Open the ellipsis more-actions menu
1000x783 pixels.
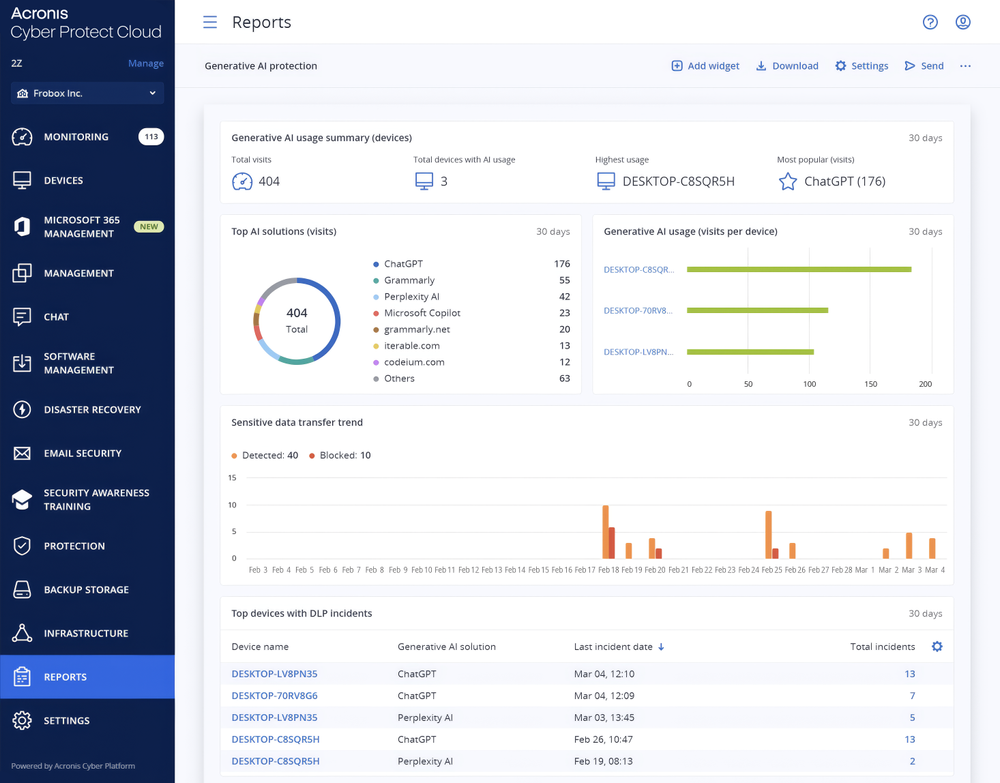[x=965, y=65]
